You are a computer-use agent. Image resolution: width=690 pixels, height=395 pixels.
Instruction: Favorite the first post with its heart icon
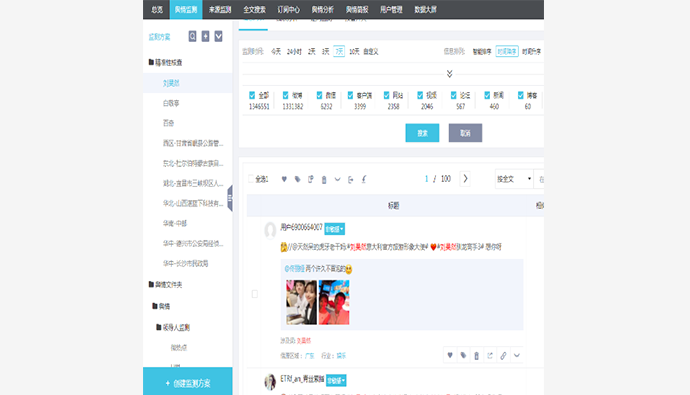450,355
